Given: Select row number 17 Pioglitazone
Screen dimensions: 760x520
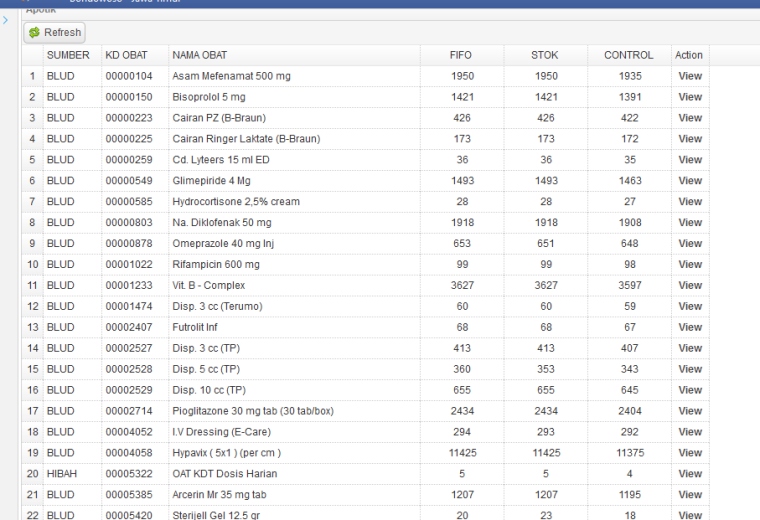Looking at the screenshot, I should 365,411.
